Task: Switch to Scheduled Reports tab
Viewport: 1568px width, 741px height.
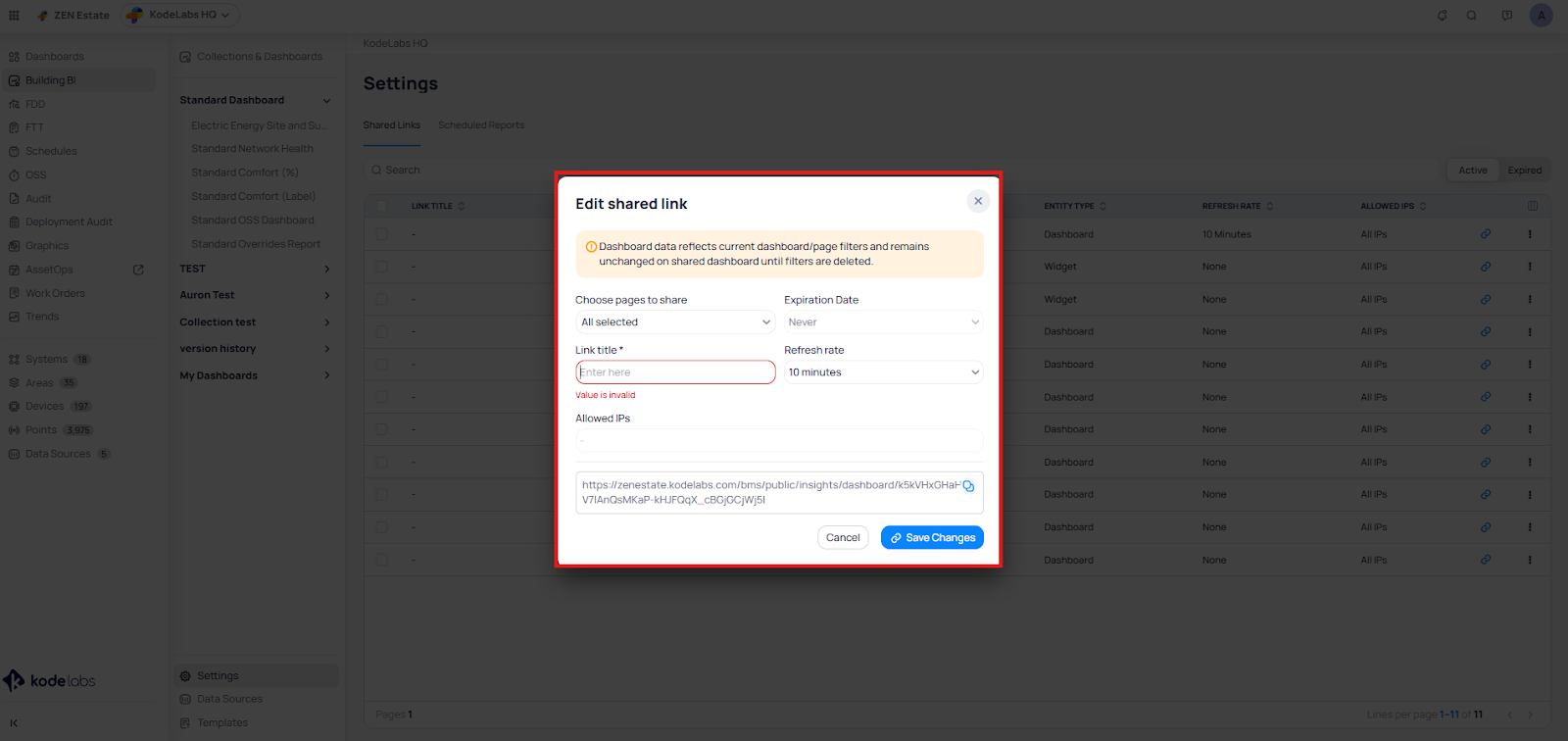Action: coord(481,125)
